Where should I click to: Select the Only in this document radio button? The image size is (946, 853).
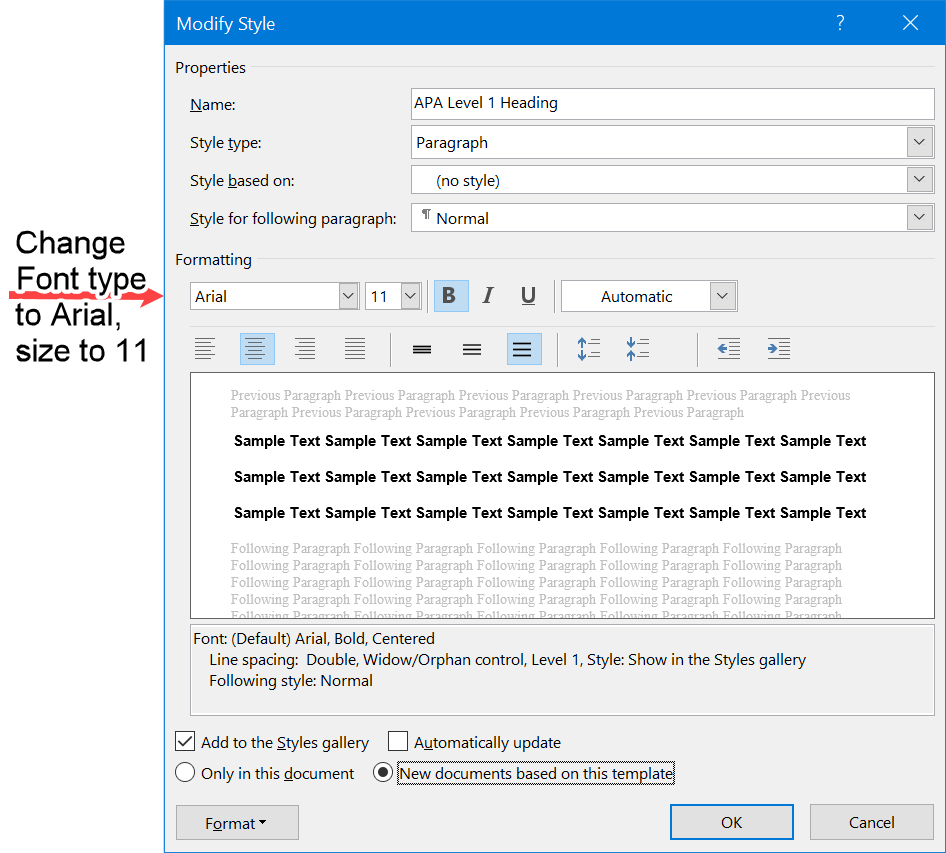(184, 772)
